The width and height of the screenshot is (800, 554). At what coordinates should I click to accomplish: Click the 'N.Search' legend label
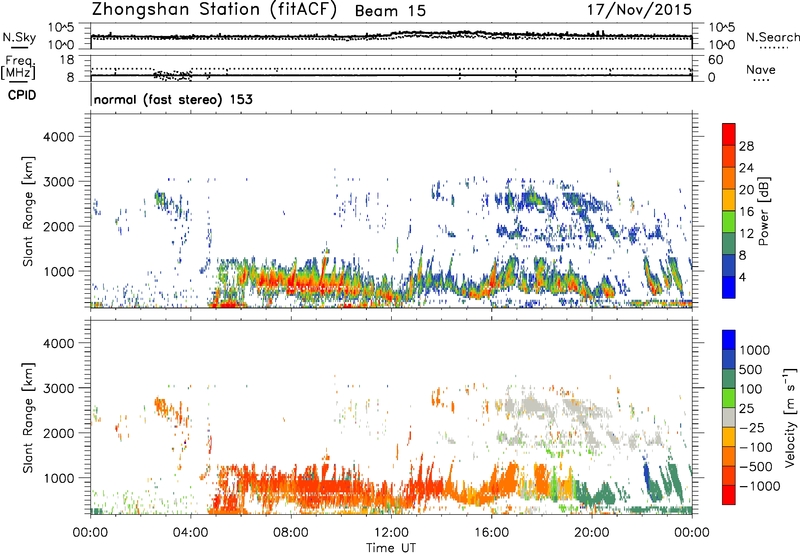click(x=772, y=37)
